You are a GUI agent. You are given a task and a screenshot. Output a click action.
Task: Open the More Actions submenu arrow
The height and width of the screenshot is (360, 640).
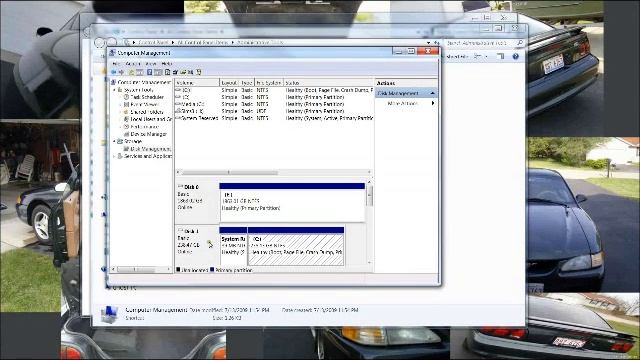click(x=433, y=103)
